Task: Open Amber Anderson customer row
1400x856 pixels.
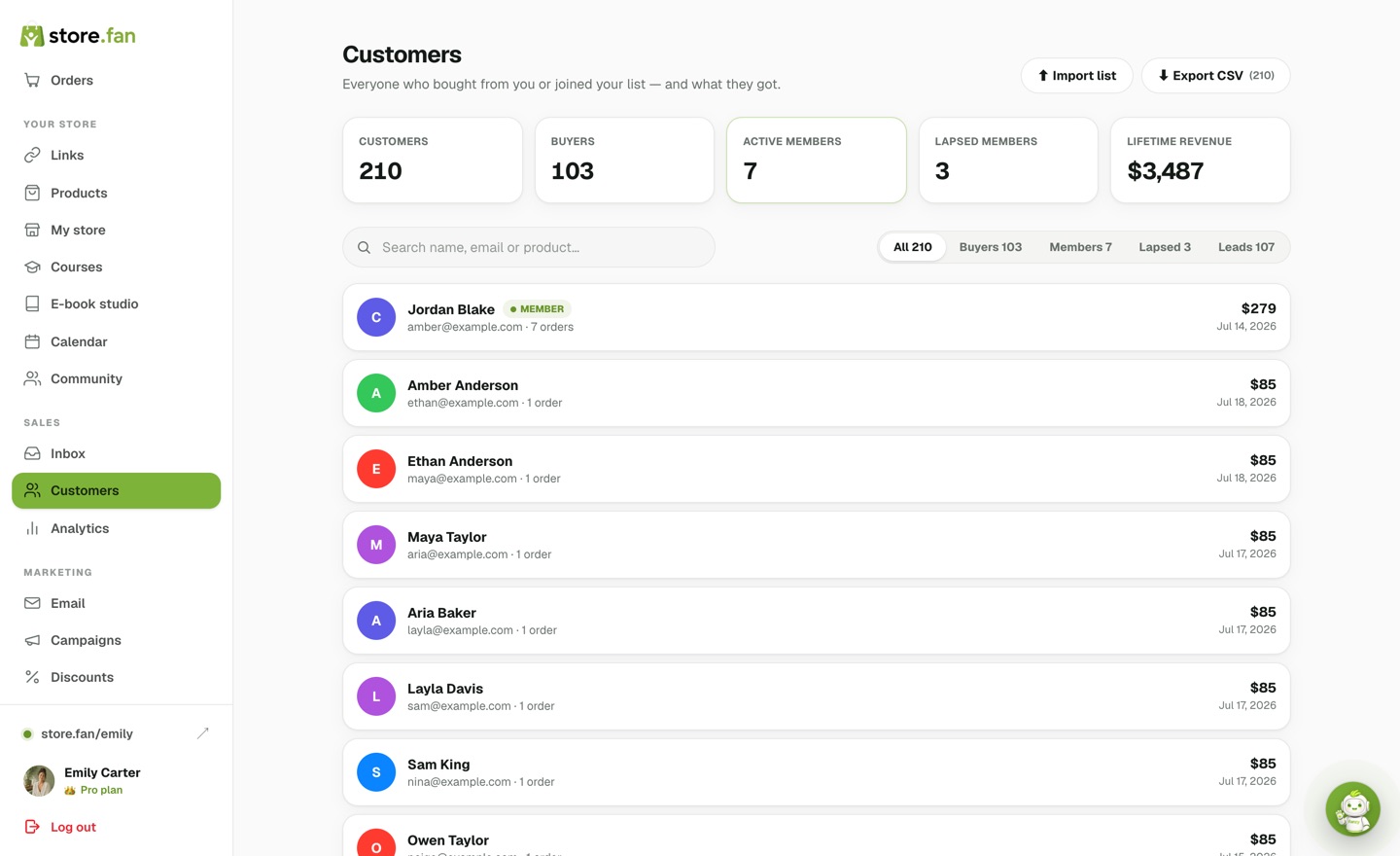Action: point(817,393)
